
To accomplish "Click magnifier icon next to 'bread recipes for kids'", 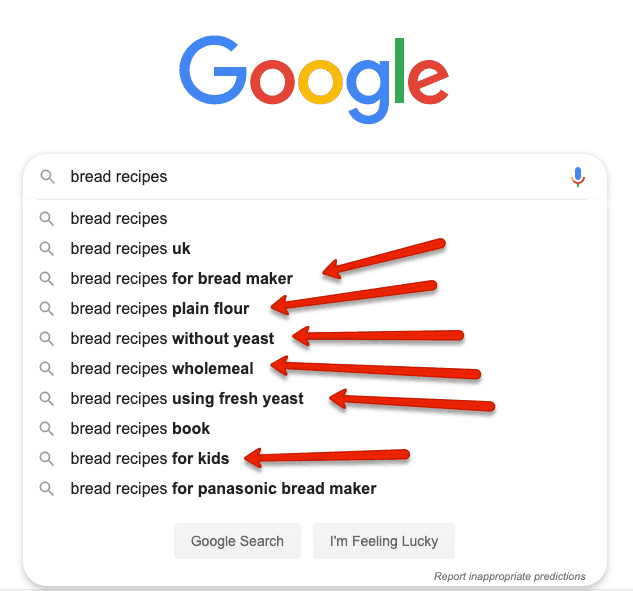I will click(46, 459).
